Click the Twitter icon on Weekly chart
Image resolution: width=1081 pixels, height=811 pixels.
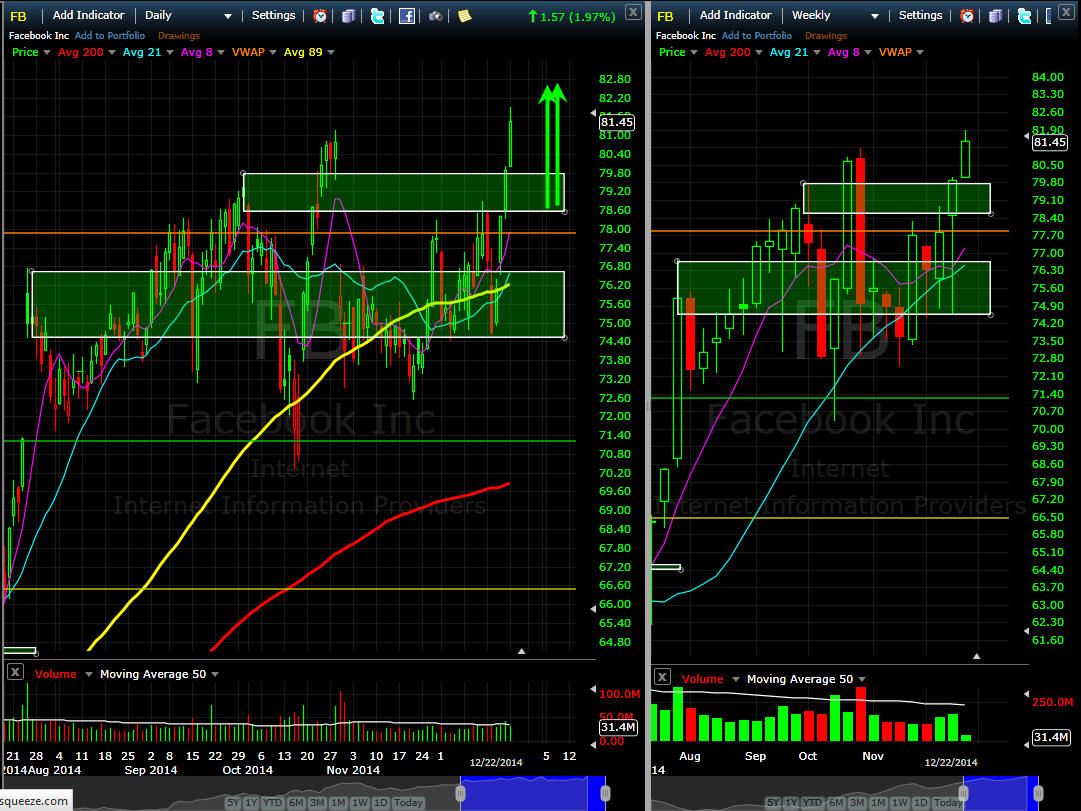[x=1023, y=16]
